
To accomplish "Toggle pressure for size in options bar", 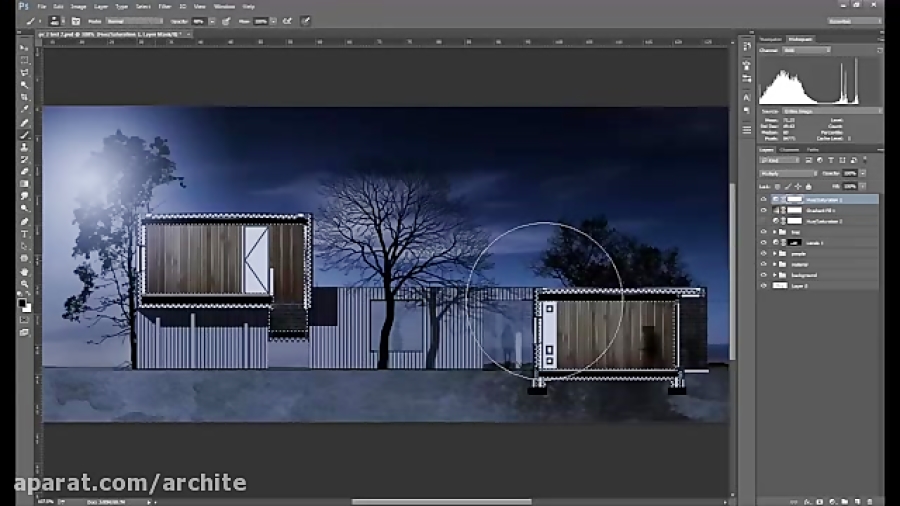I will [305, 21].
